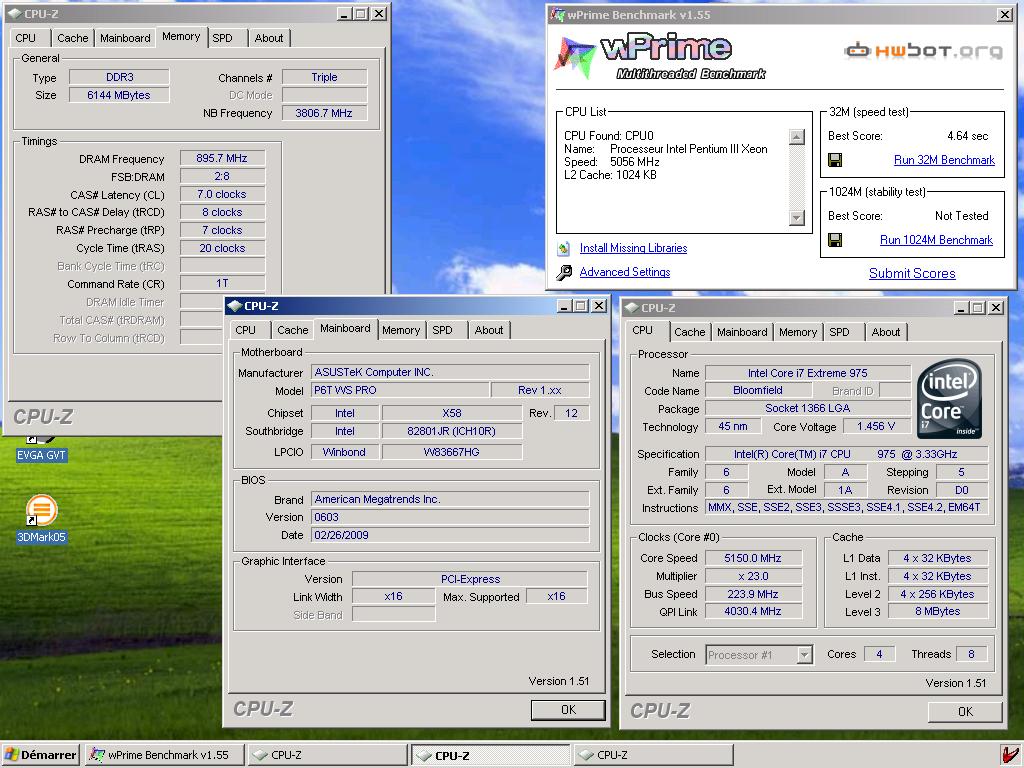Click CPU List scrollbar up arrow
The width and height of the screenshot is (1024, 768).
point(797,137)
